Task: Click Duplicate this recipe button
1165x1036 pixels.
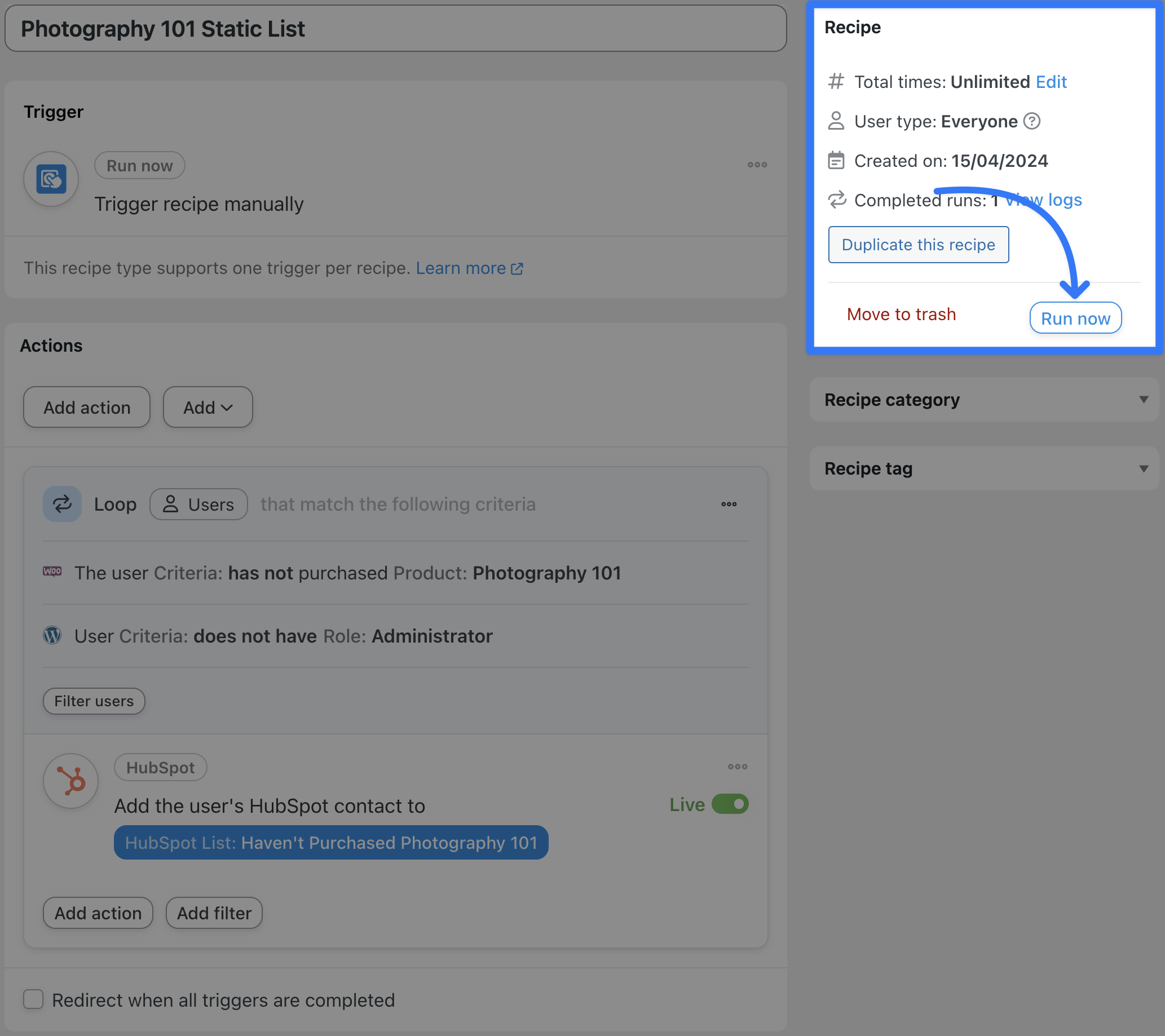Action: click(x=917, y=245)
